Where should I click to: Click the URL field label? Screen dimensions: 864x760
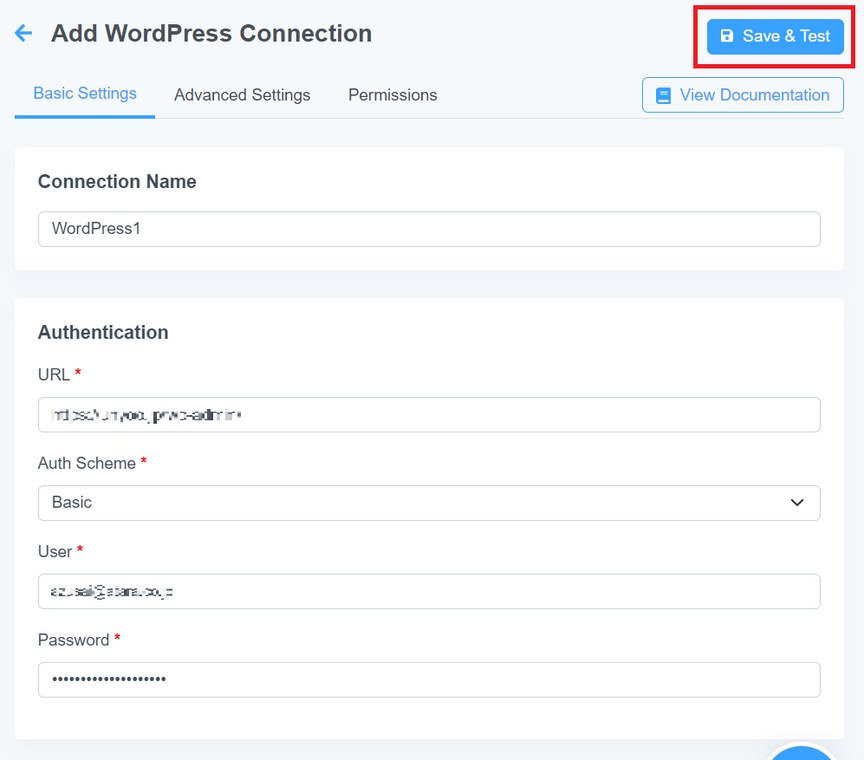tap(53, 375)
